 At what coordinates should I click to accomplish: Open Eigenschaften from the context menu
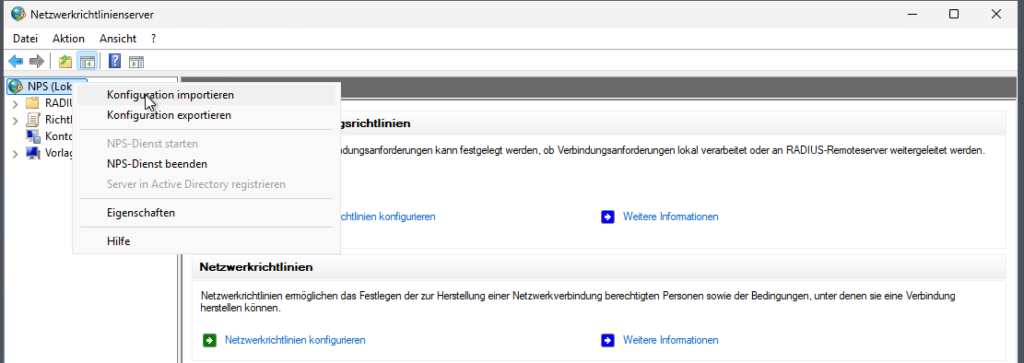coord(206,213)
